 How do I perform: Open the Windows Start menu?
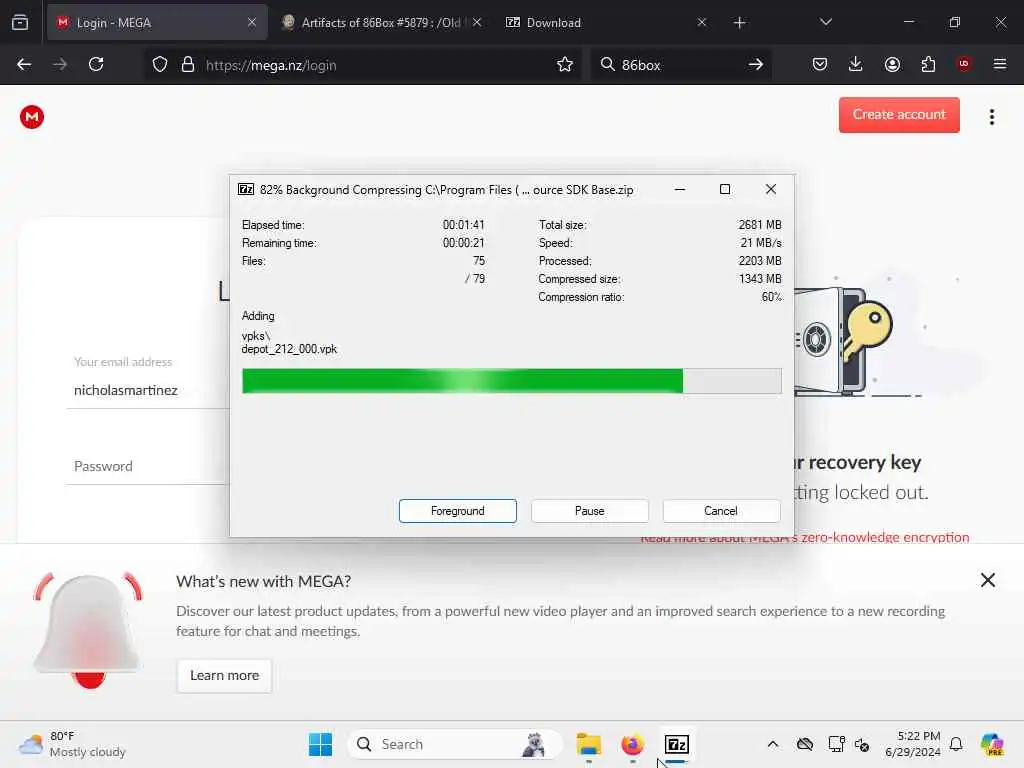(320, 744)
